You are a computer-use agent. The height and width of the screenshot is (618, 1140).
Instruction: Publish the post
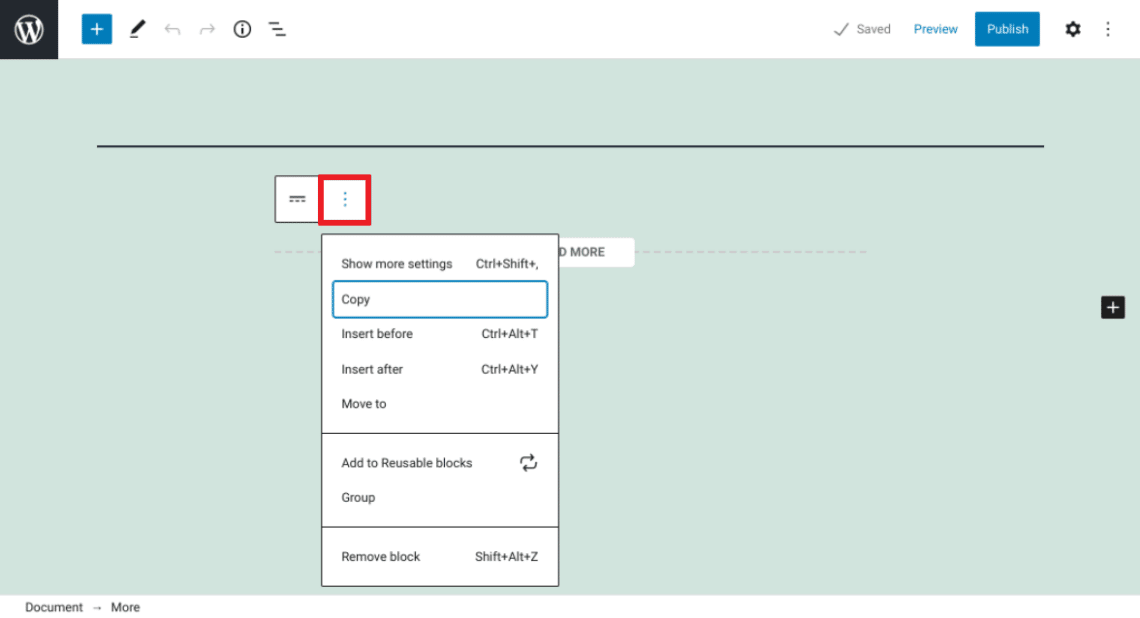1007,29
